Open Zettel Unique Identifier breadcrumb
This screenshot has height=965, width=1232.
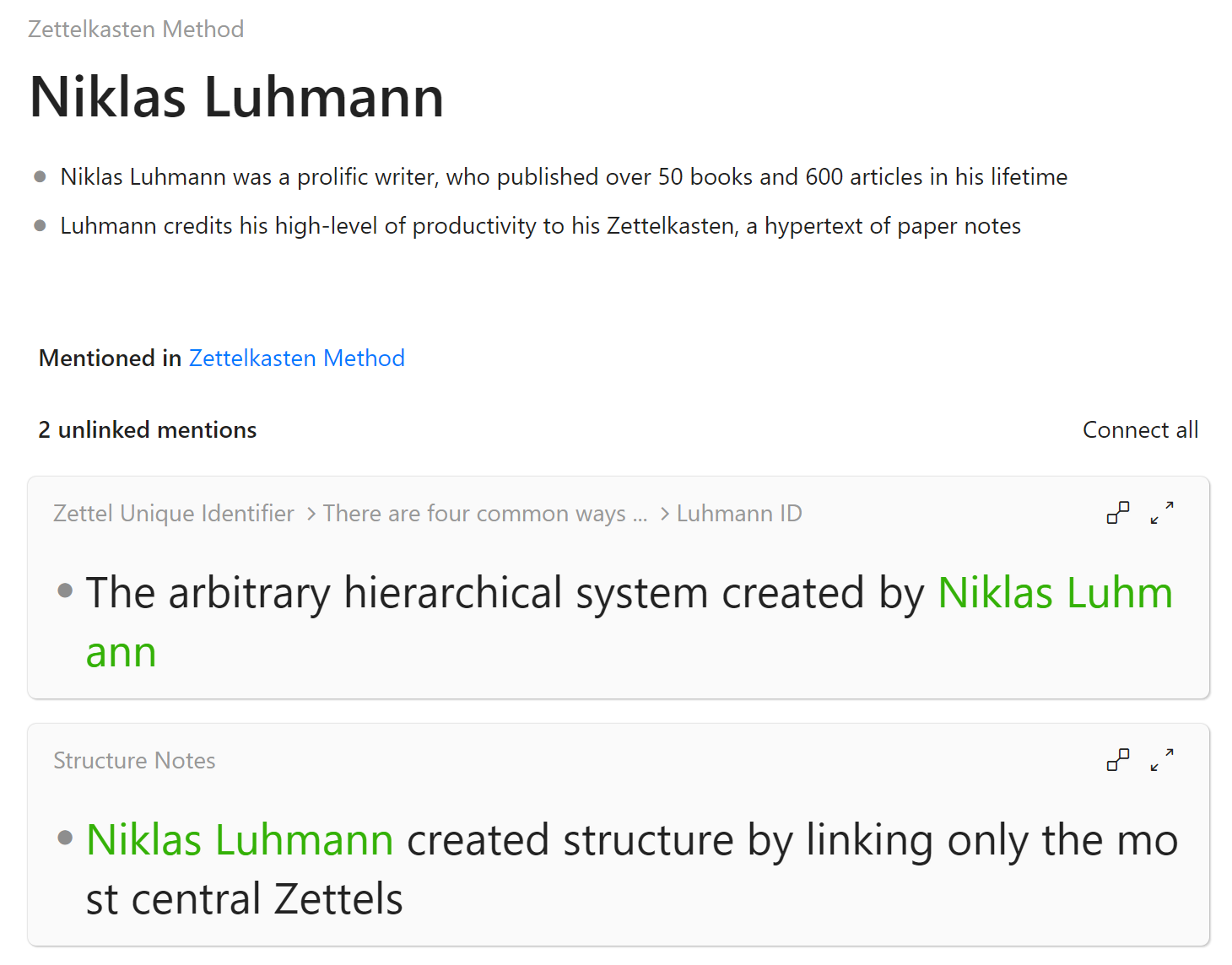pos(174,514)
